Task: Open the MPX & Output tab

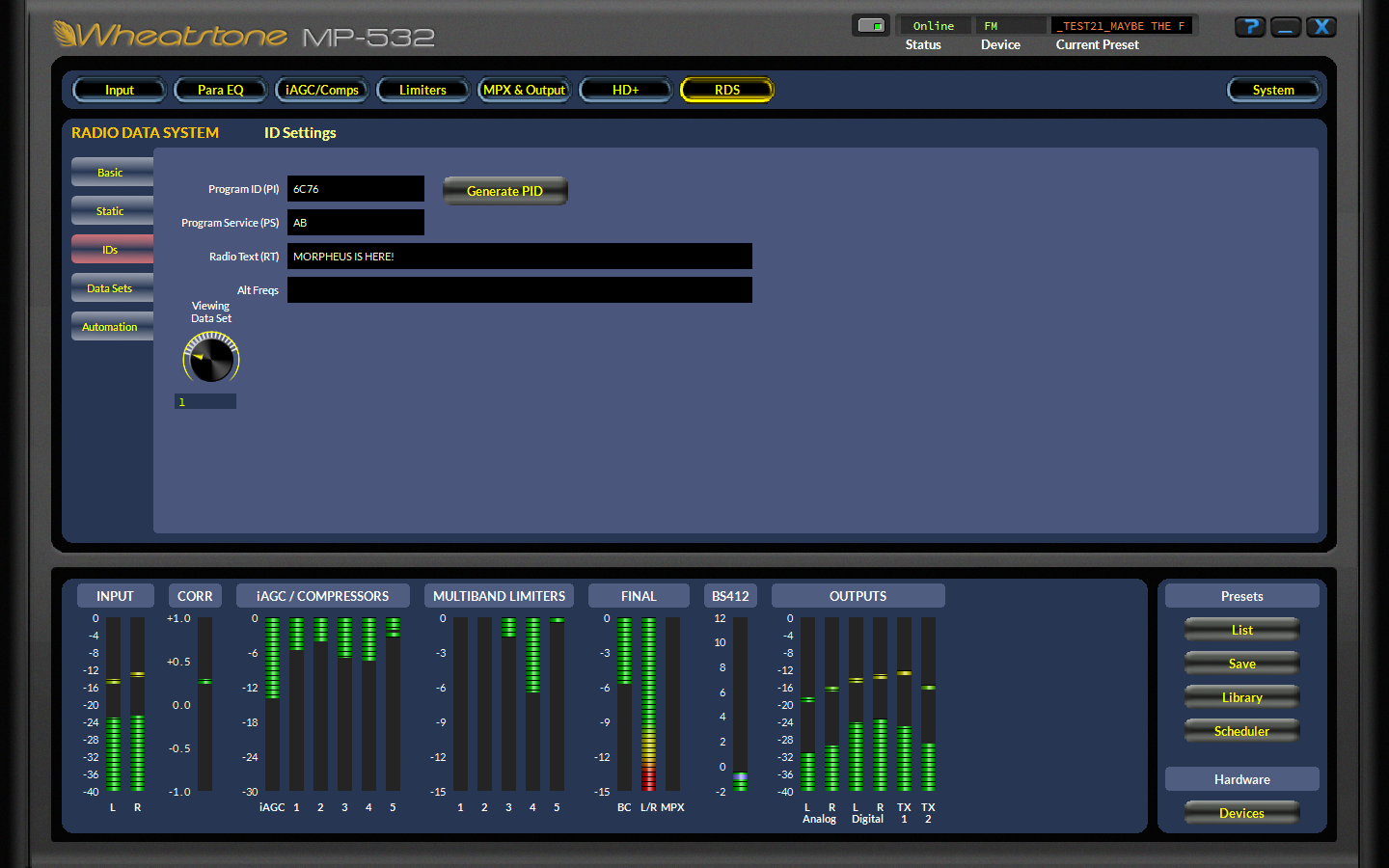Action: click(x=524, y=90)
